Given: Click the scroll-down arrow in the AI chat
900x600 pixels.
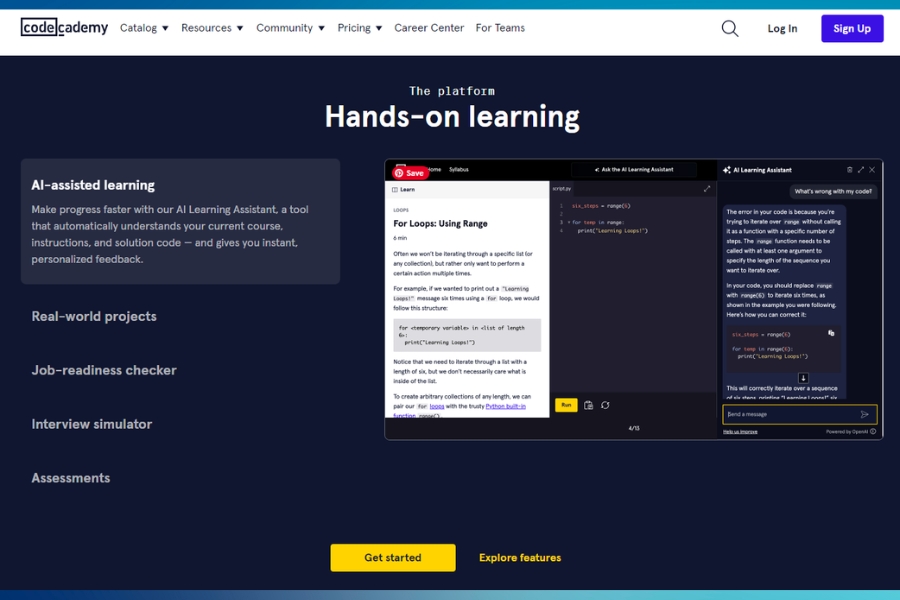Looking at the screenshot, I should (x=803, y=378).
